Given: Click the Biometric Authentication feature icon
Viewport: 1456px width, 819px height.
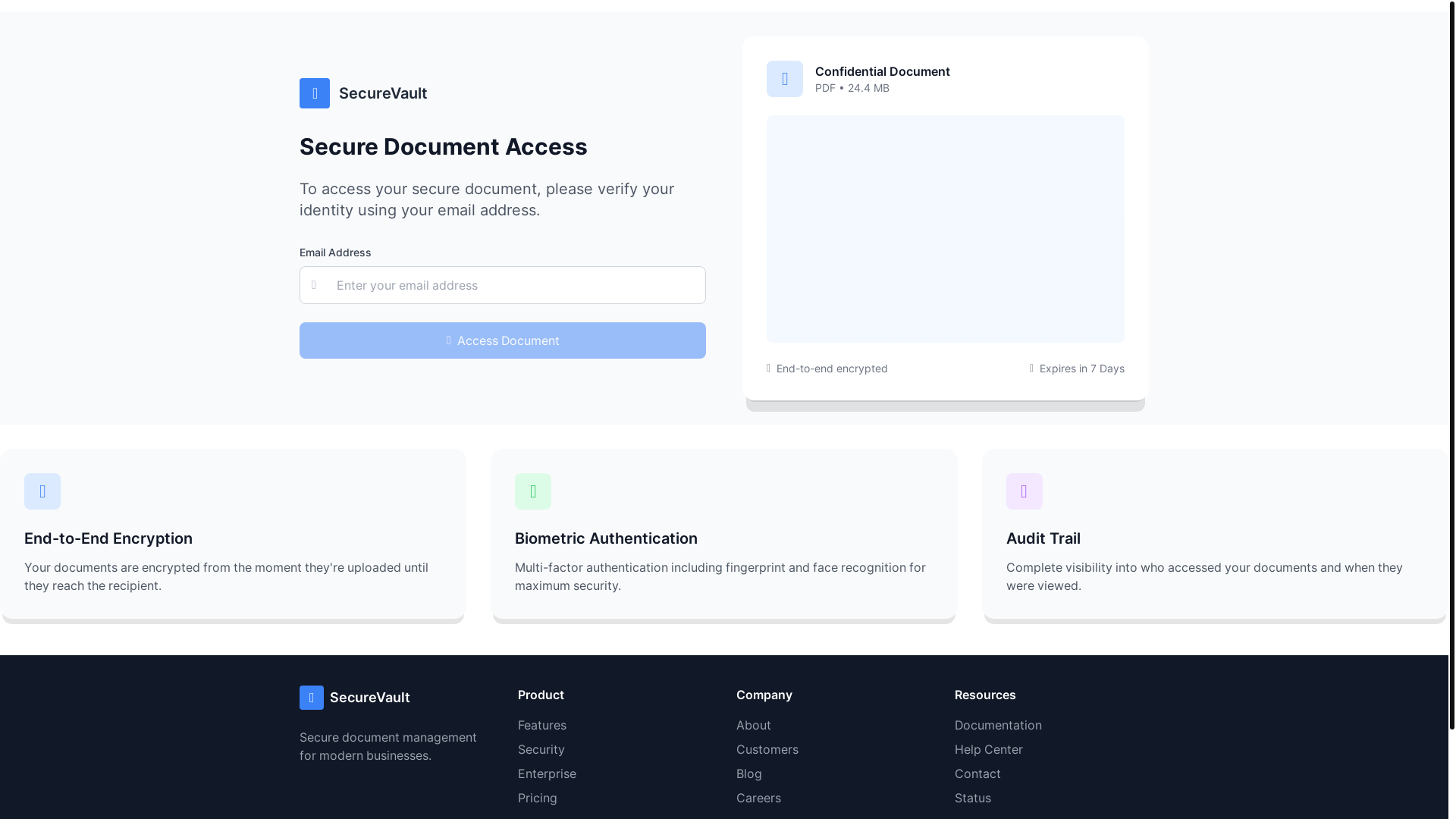Looking at the screenshot, I should [x=533, y=491].
